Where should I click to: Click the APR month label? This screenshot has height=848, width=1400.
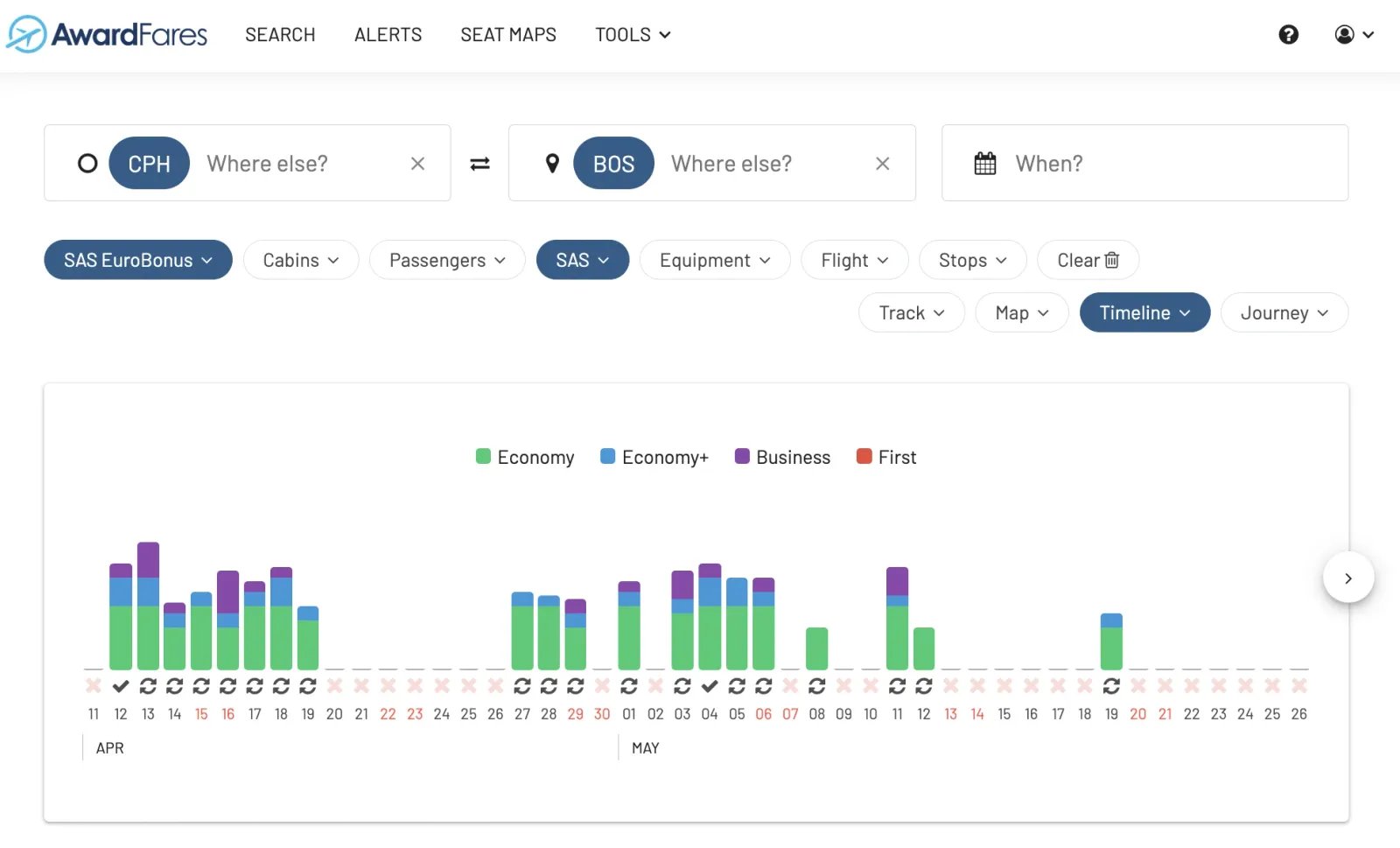click(x=110, y=748)
